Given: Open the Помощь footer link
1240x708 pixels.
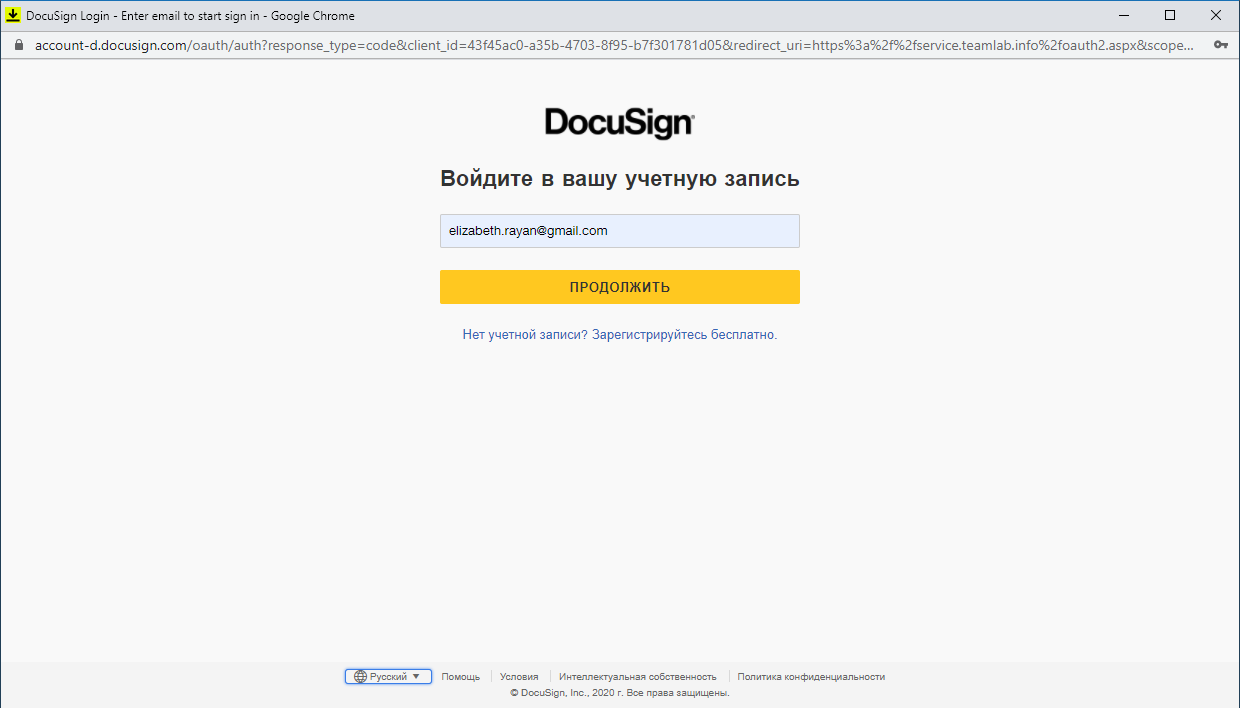Looking at the screenshot, I should [461, 677].
